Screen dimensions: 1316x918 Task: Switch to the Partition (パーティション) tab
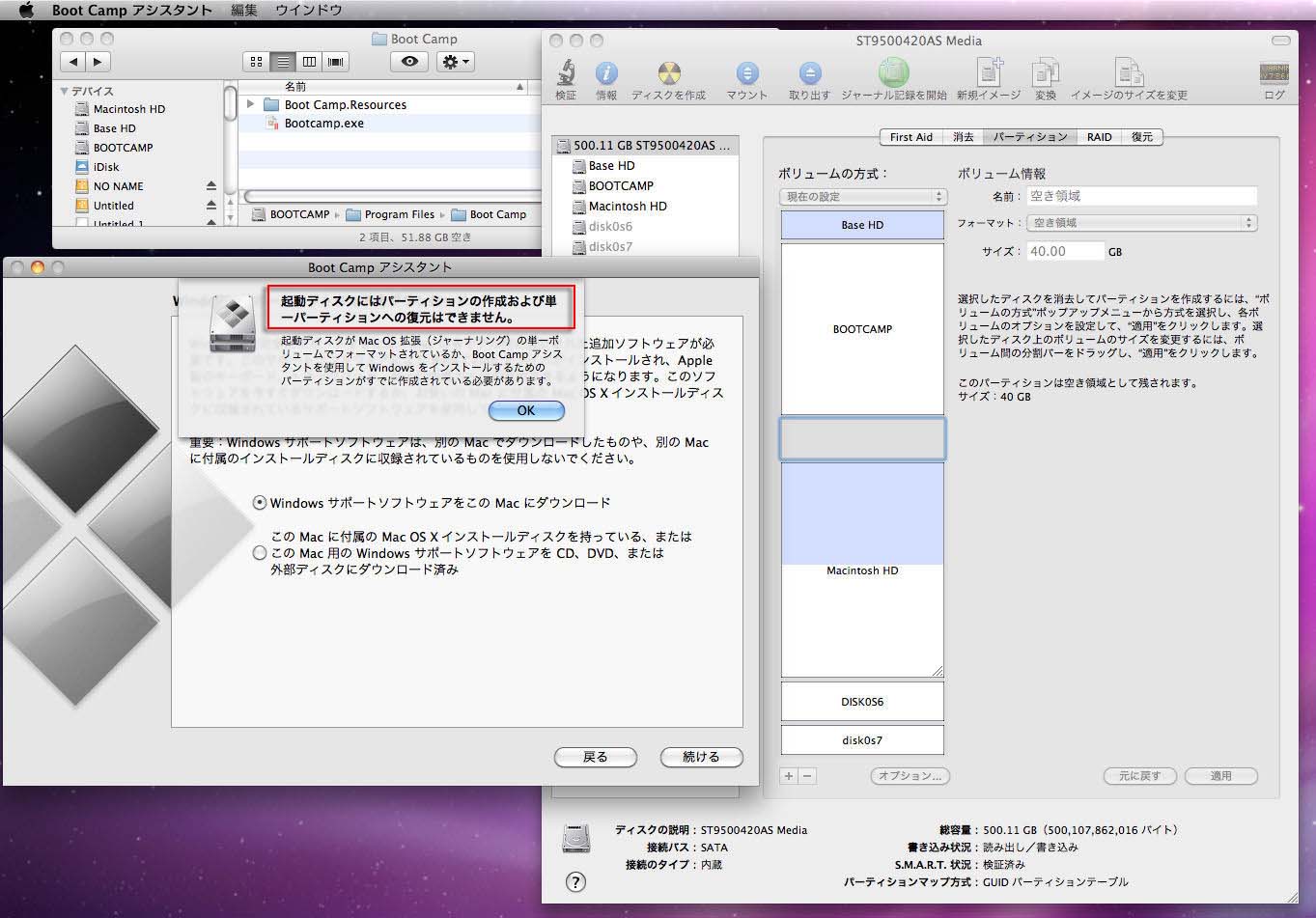[x=1030, y=137]
